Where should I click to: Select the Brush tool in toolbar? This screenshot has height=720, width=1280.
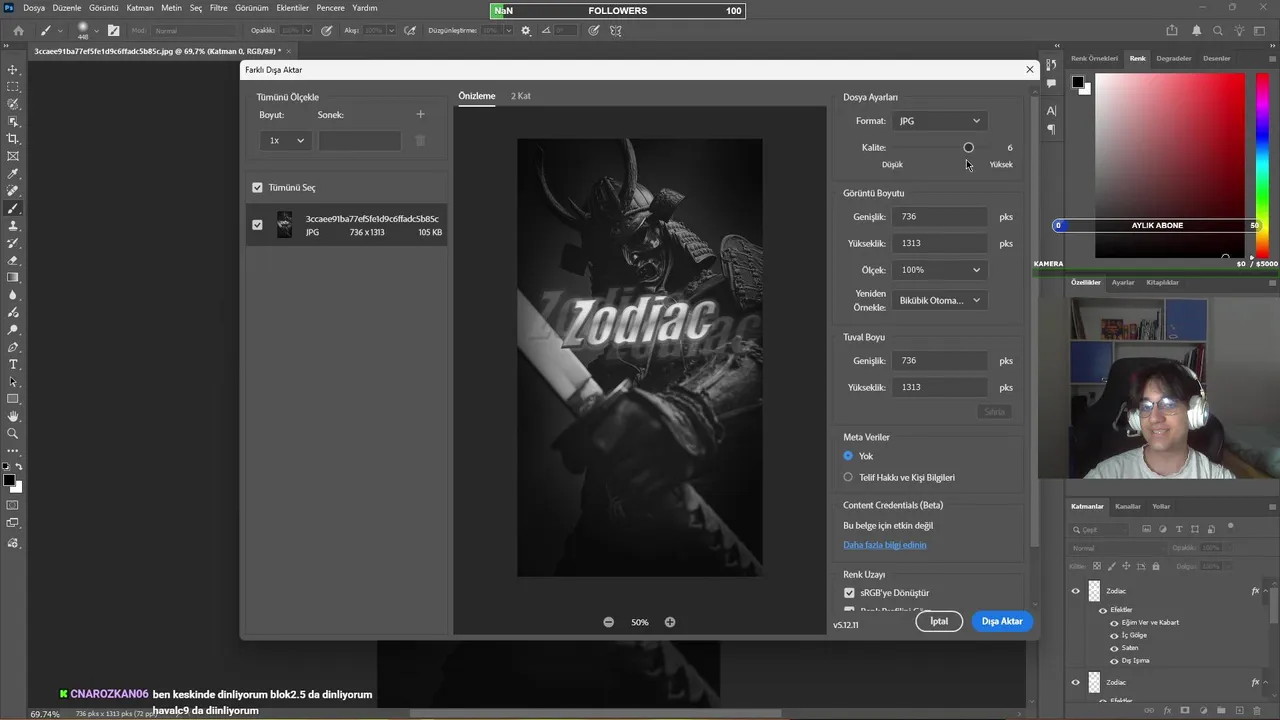(x=13, y=208)
